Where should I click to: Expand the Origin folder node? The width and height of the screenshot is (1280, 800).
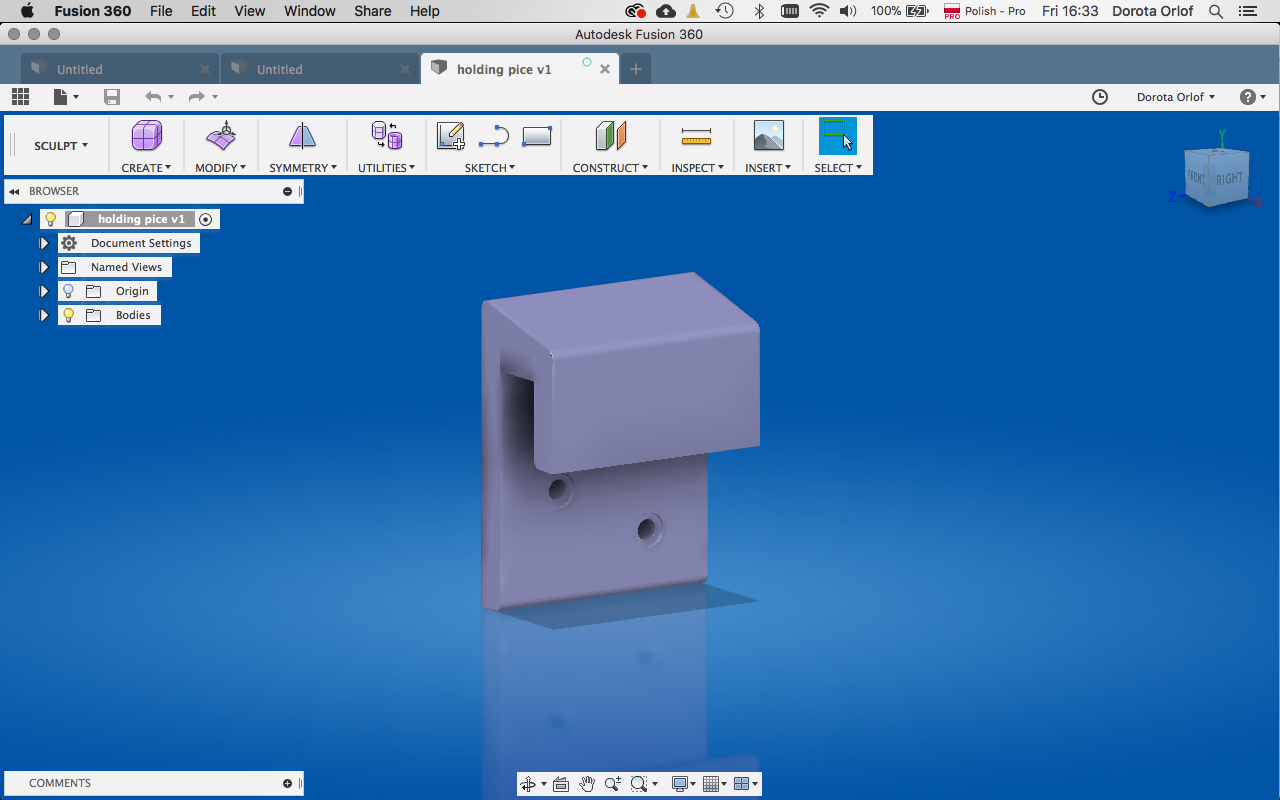[x=44, y=291]
